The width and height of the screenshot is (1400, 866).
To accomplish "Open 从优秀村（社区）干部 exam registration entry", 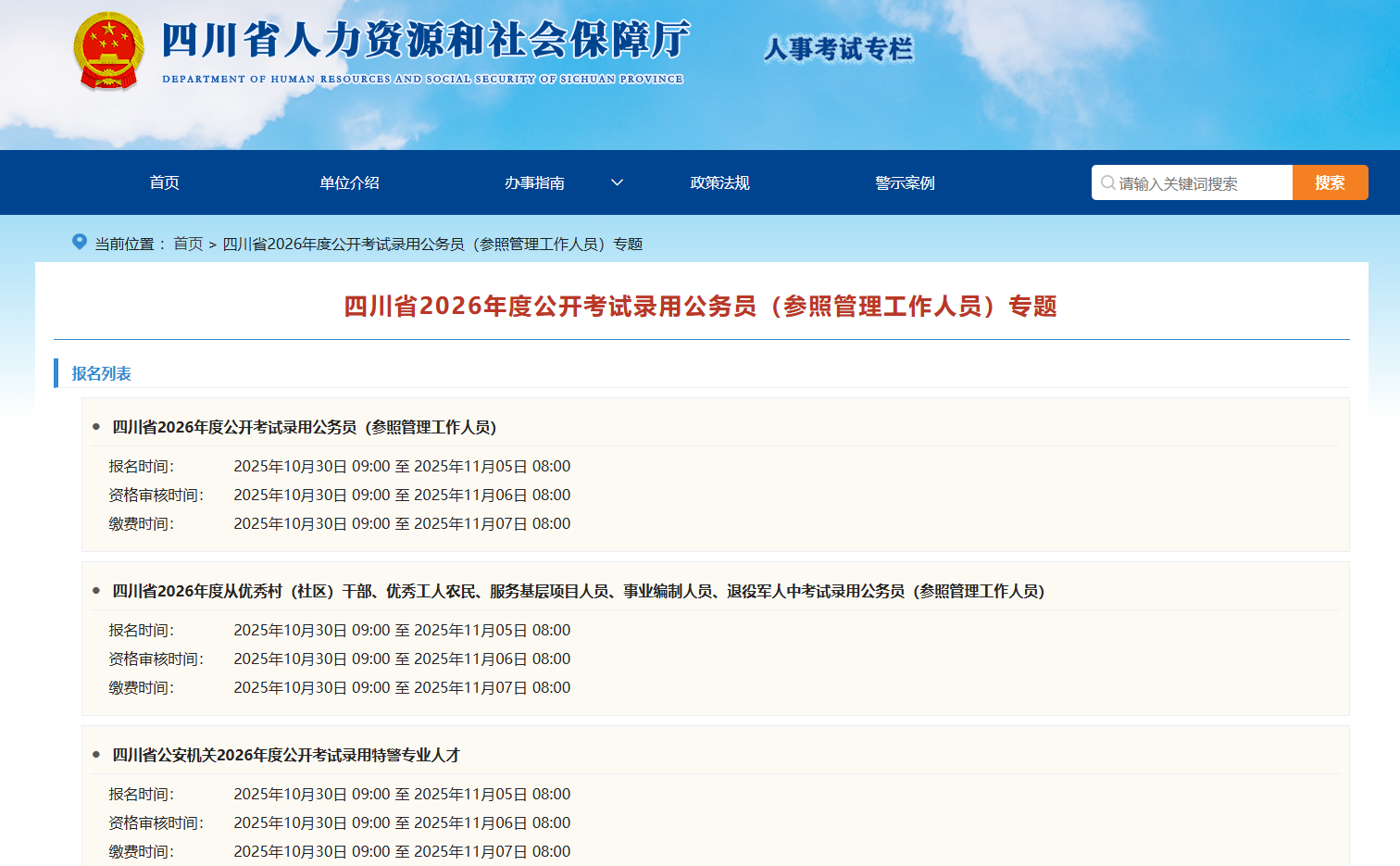I will 578,591.
